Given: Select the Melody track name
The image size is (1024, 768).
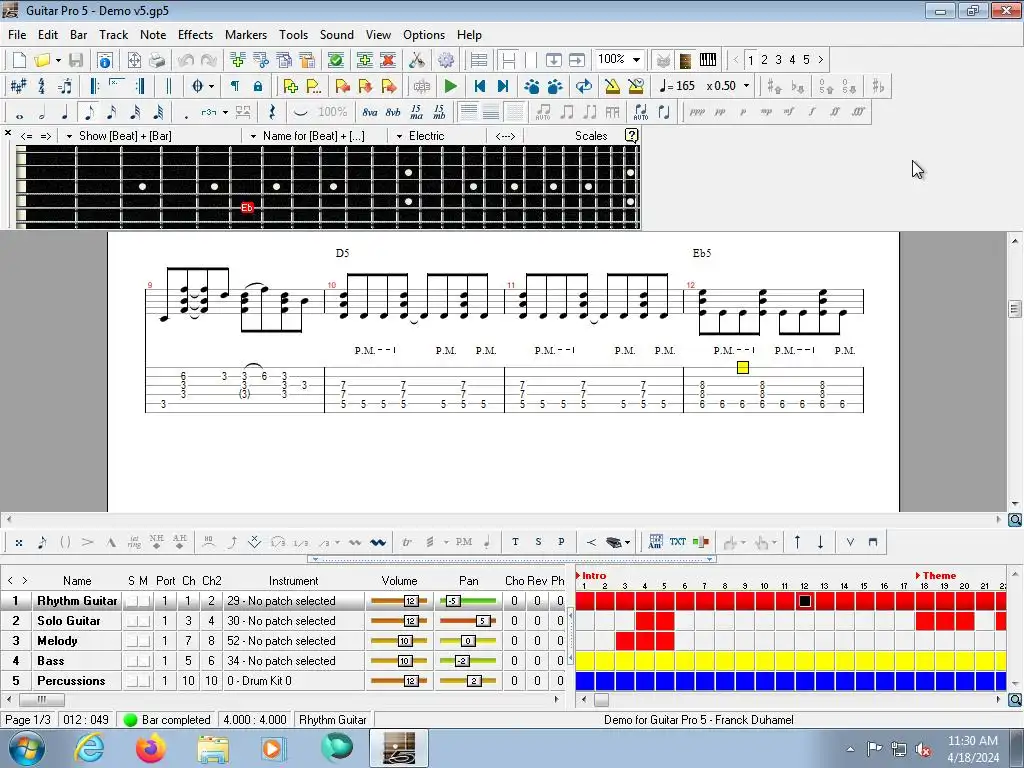Looking at the screenshot, I should [57, 641].
